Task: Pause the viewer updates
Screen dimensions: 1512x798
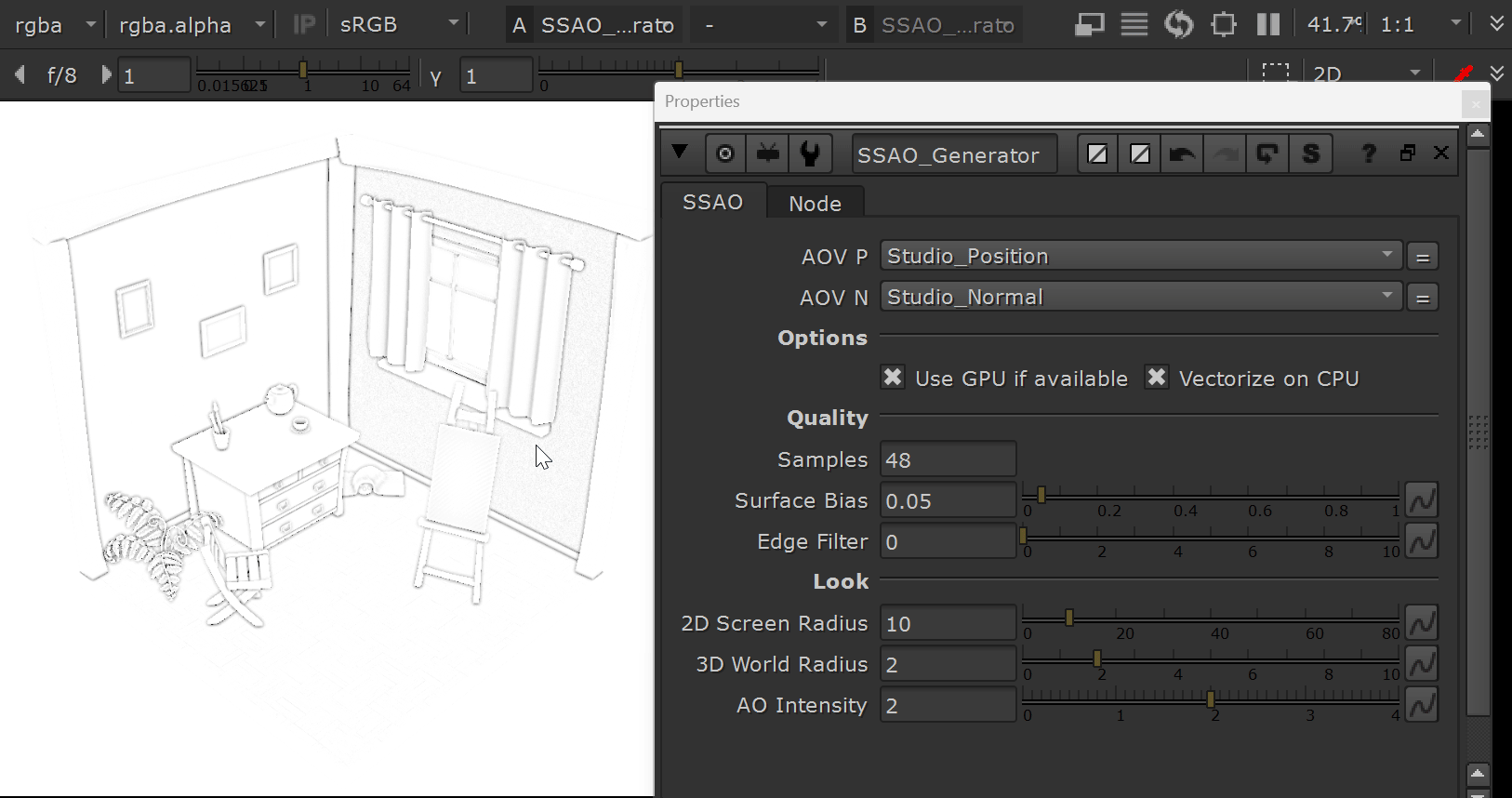Action: click(1268, 24)
